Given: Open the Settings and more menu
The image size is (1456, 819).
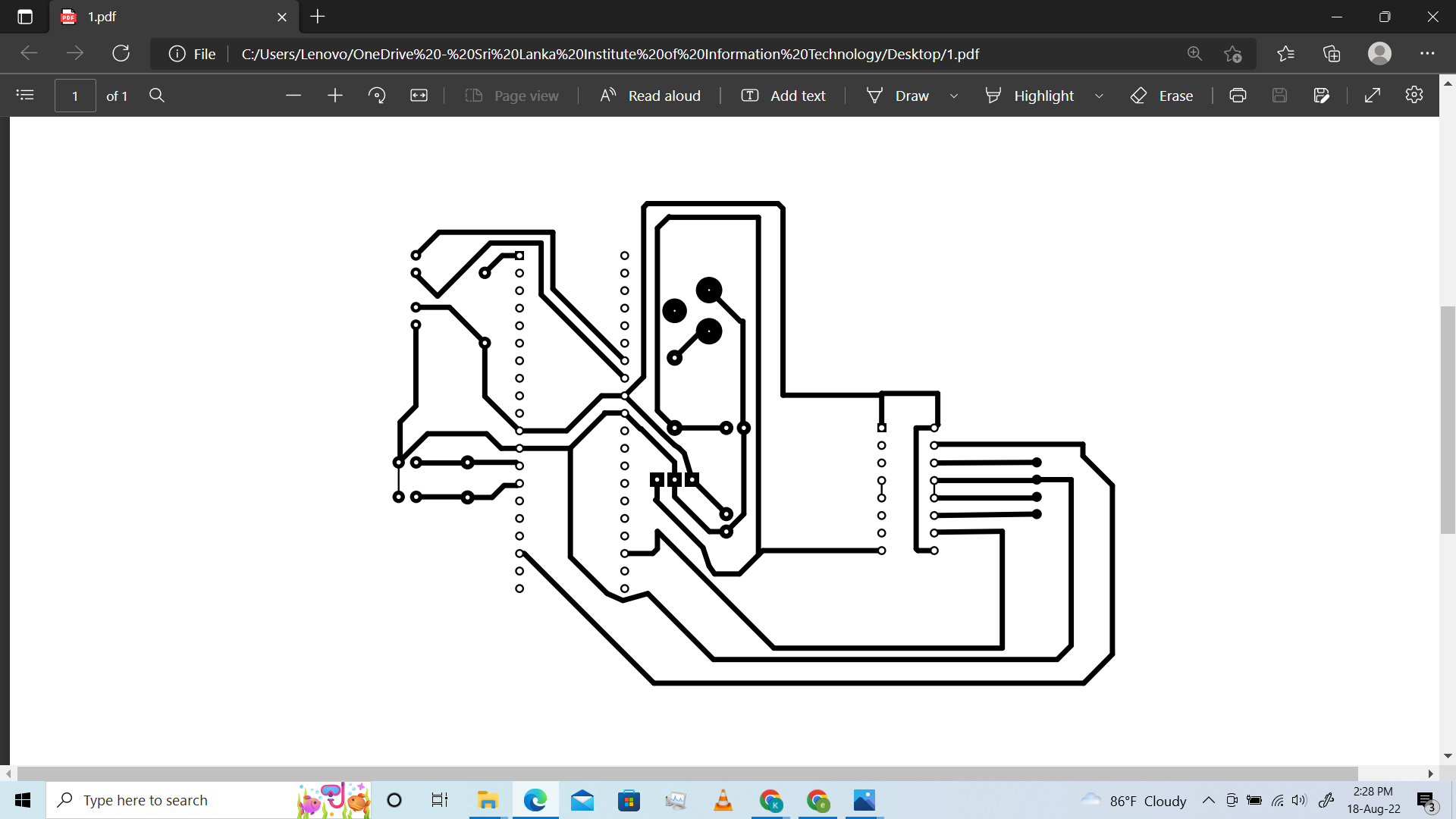Looking at the screenshot, I should (1429, 53).
